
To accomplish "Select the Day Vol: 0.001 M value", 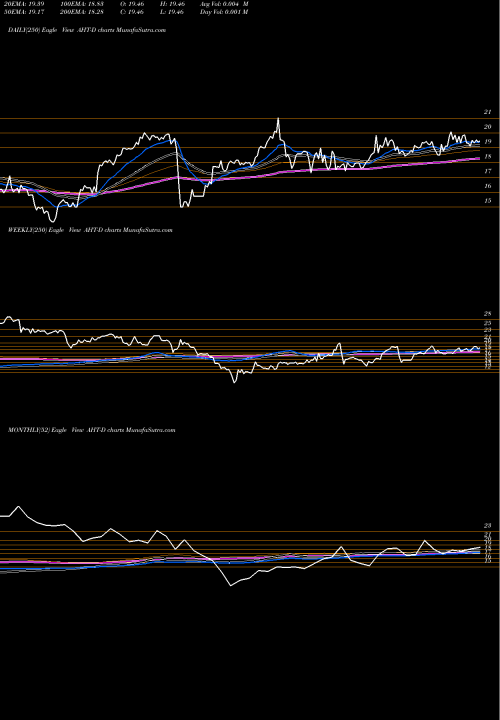I will point(224,12).
